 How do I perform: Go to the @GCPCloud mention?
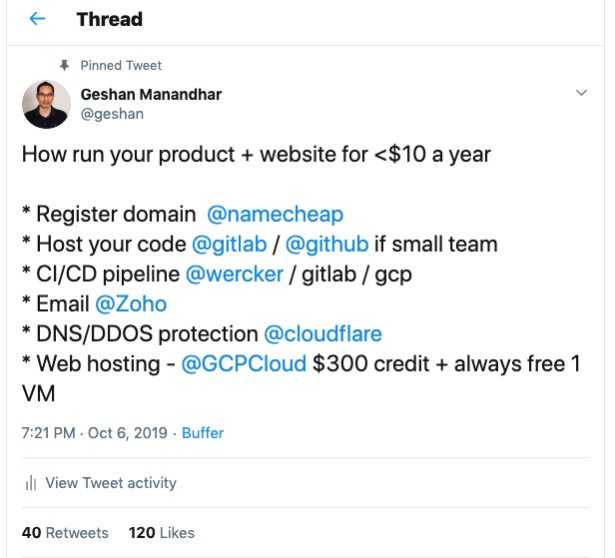243,364
